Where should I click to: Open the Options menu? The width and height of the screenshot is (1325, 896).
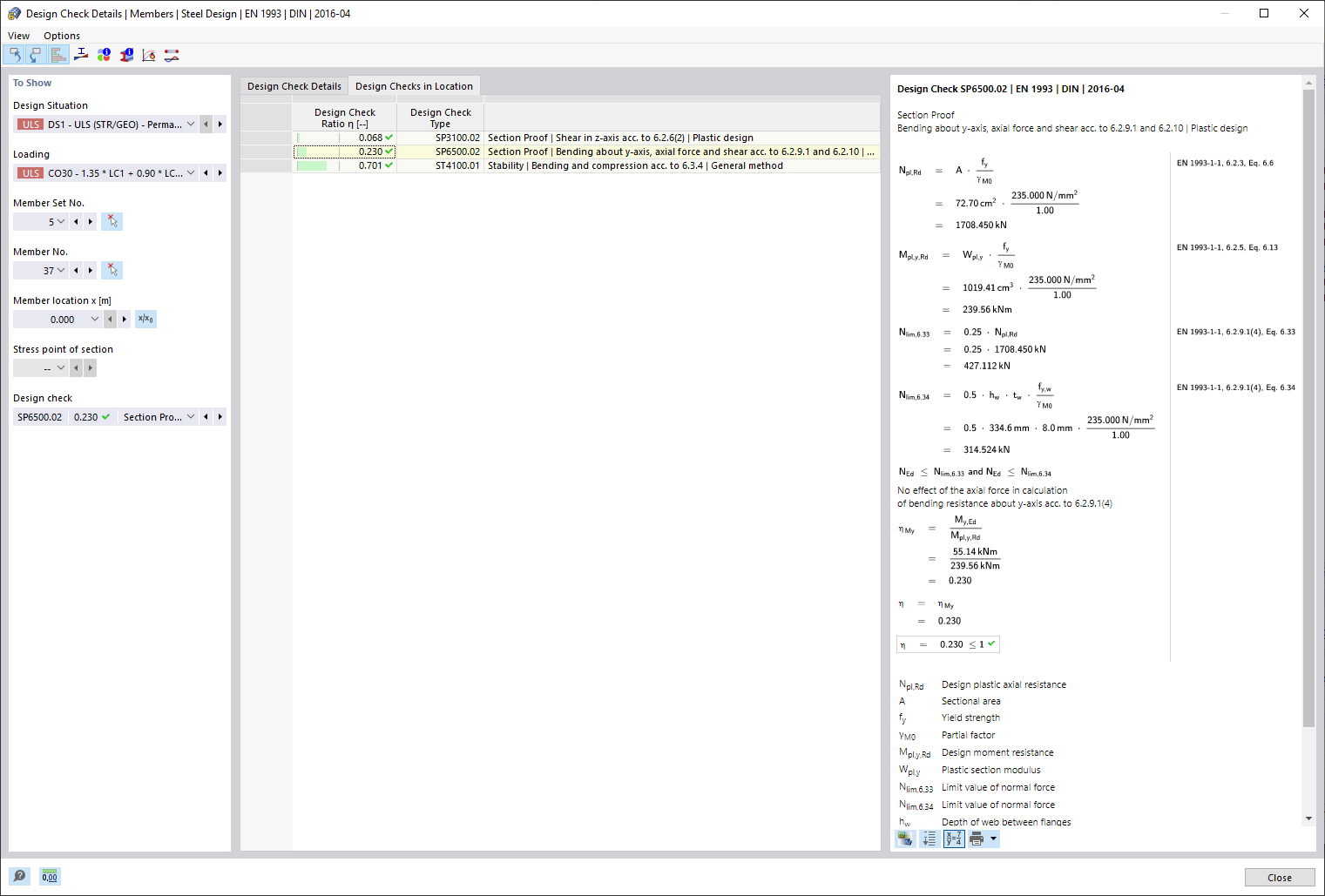point(62,36)
